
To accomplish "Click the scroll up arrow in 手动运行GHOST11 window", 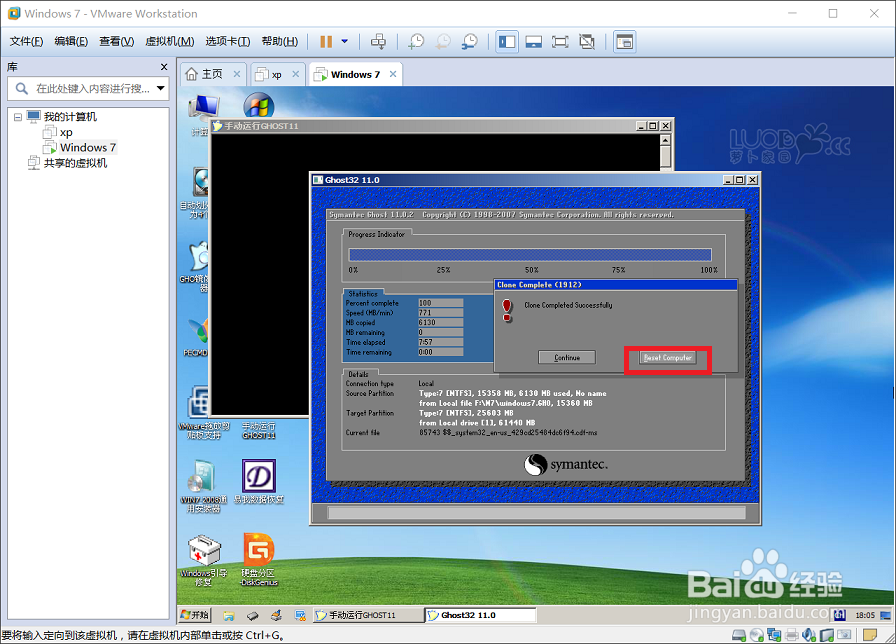I will click(665, 140).
